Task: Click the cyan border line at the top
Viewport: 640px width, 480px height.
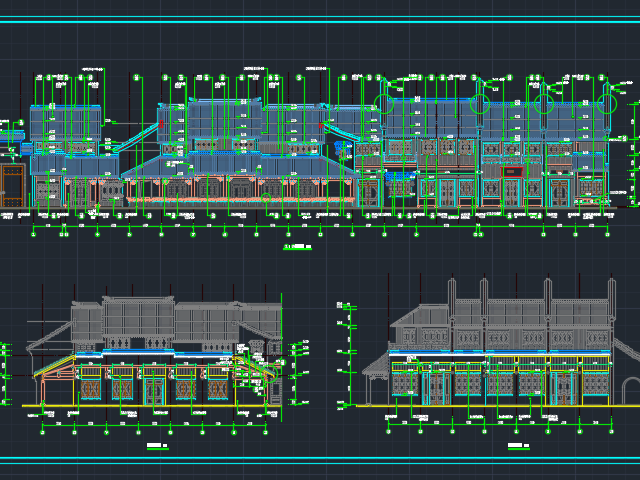Action: coord(320,18)
